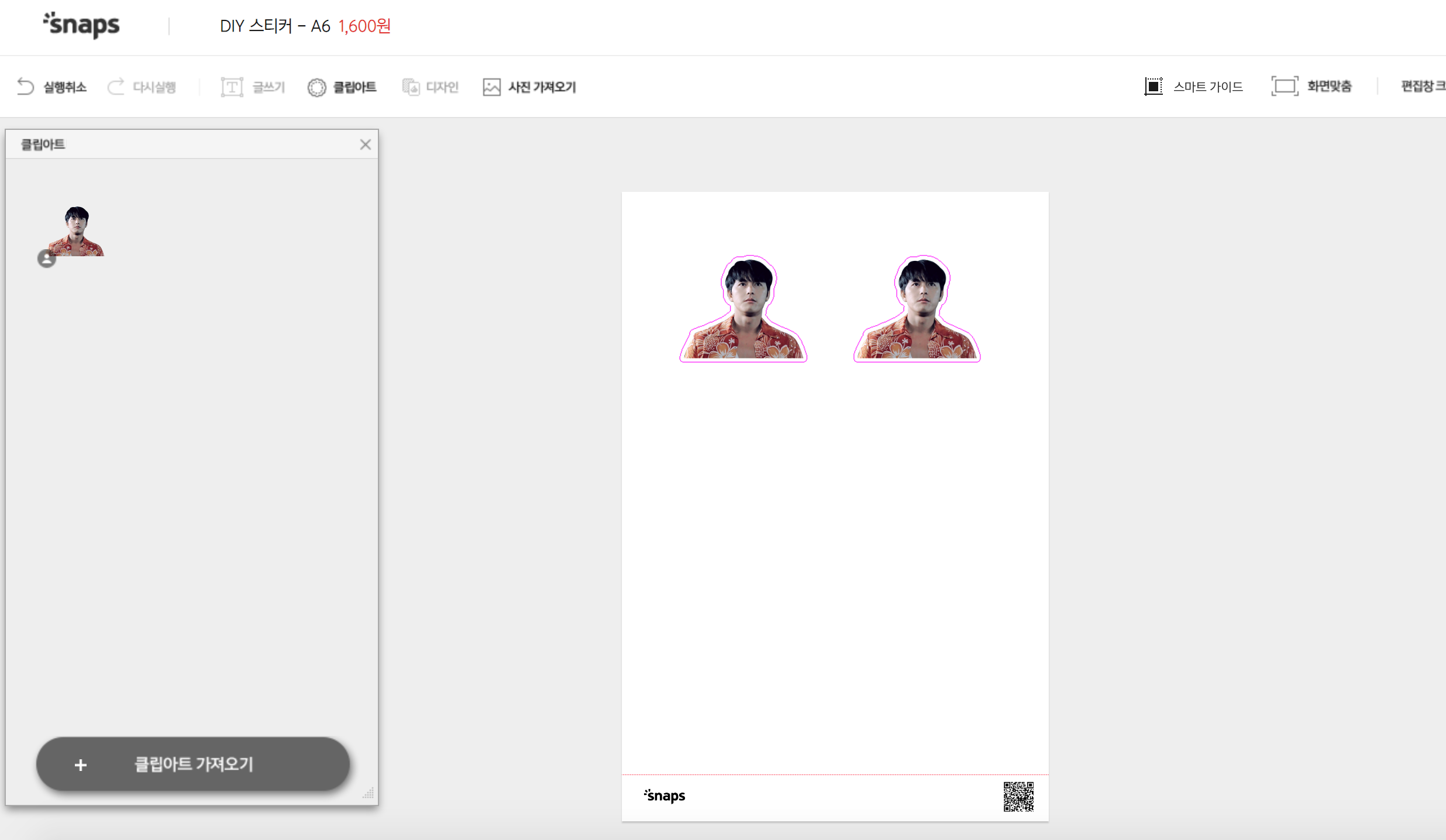Click the user badge icon on clipart thumbnail
The width and height of the screenshot is (1446, 840).
pos(47,259)
